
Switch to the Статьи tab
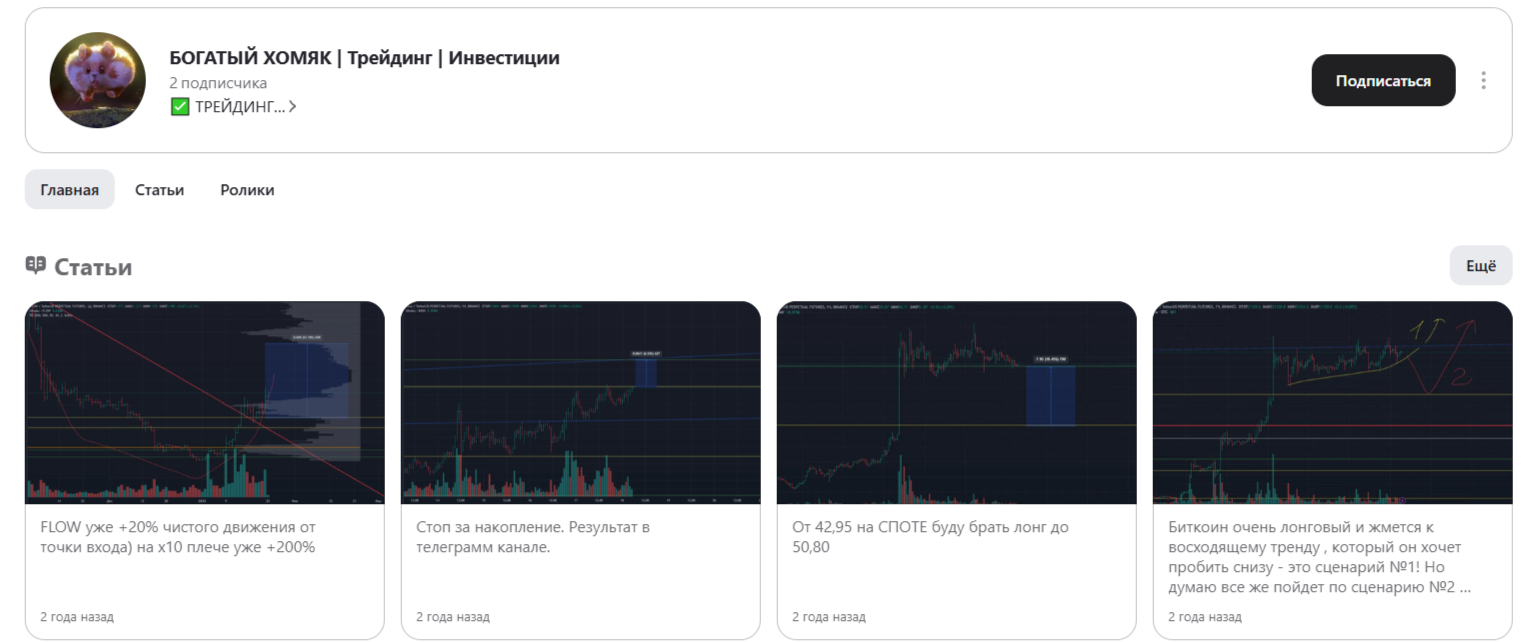pyautogui.click(x=159, y=190)
